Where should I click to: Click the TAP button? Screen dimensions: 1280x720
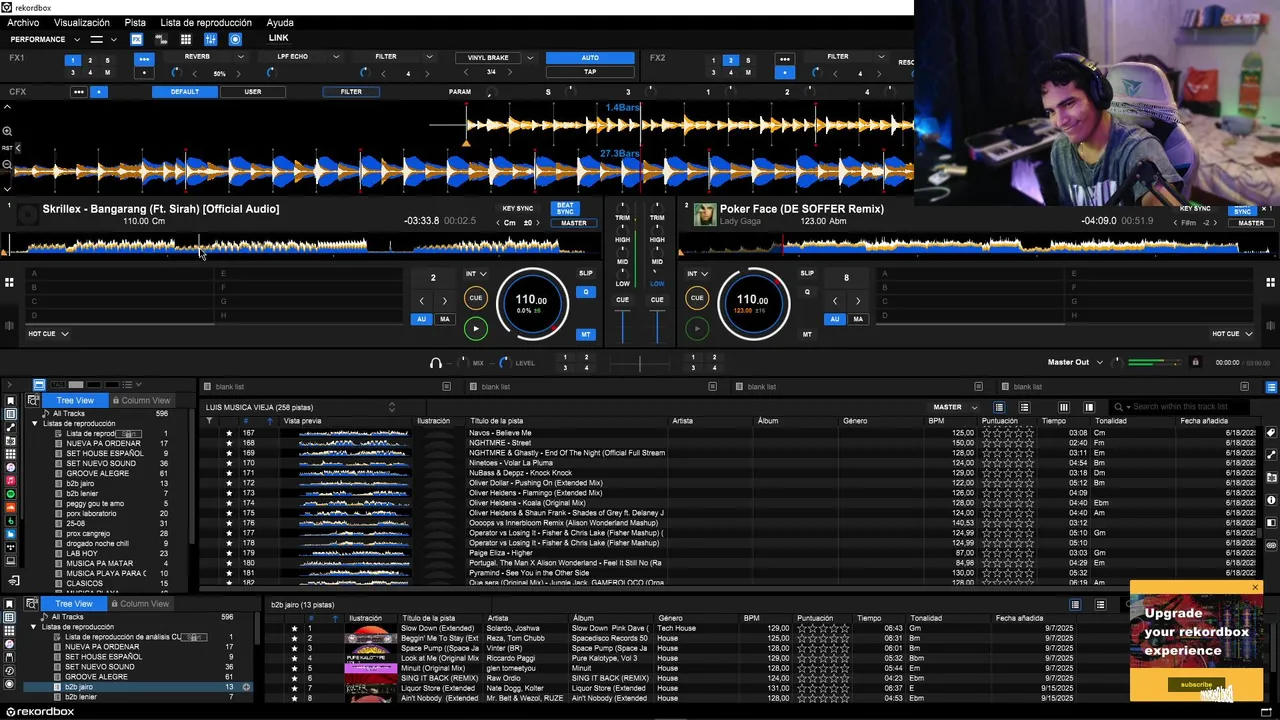(x=590, y=72)
